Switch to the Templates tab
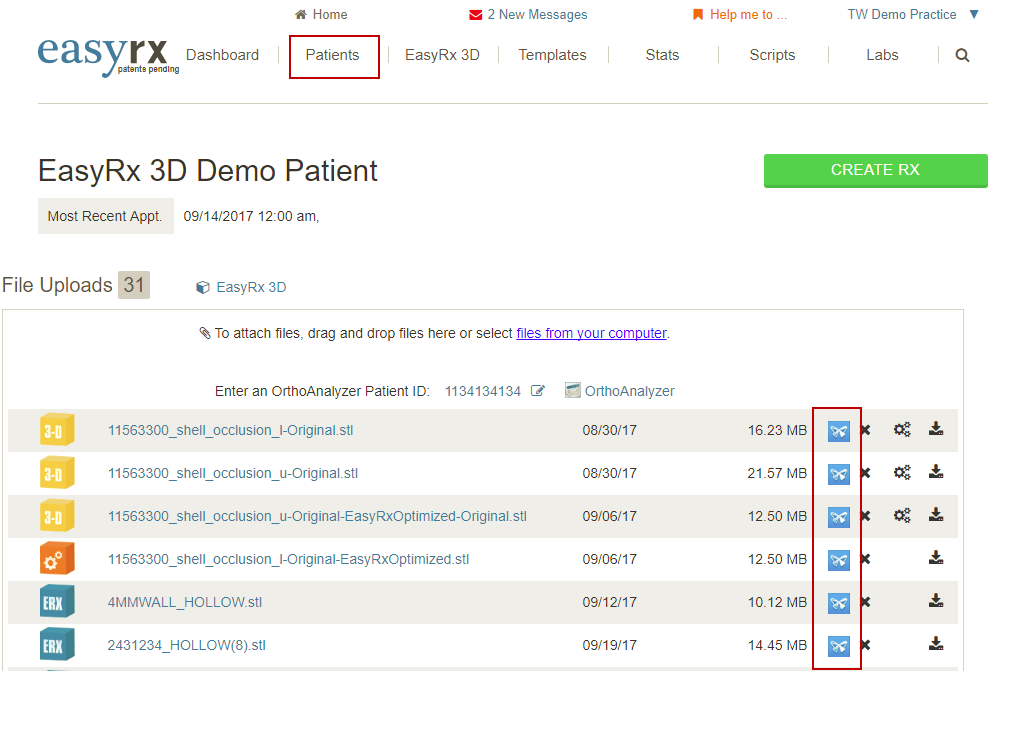 [552, 55]
